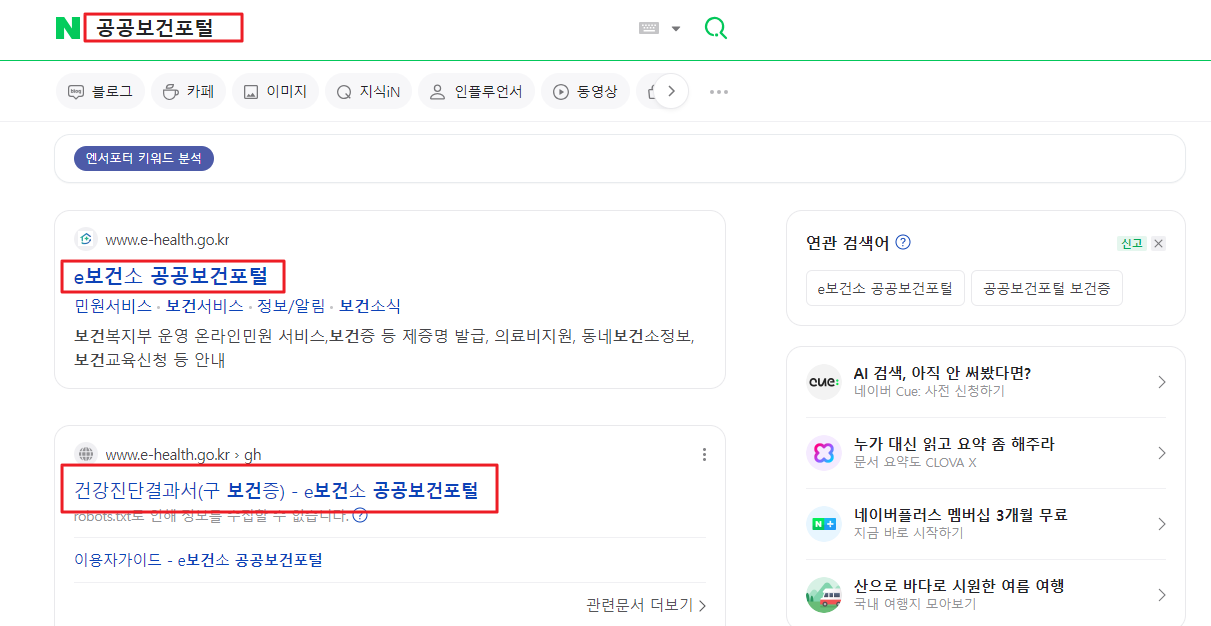Open www.e-health.go.kr URL in first result
The height and width of the screenshot is (626, 1211).
click(x=167, y=240)
